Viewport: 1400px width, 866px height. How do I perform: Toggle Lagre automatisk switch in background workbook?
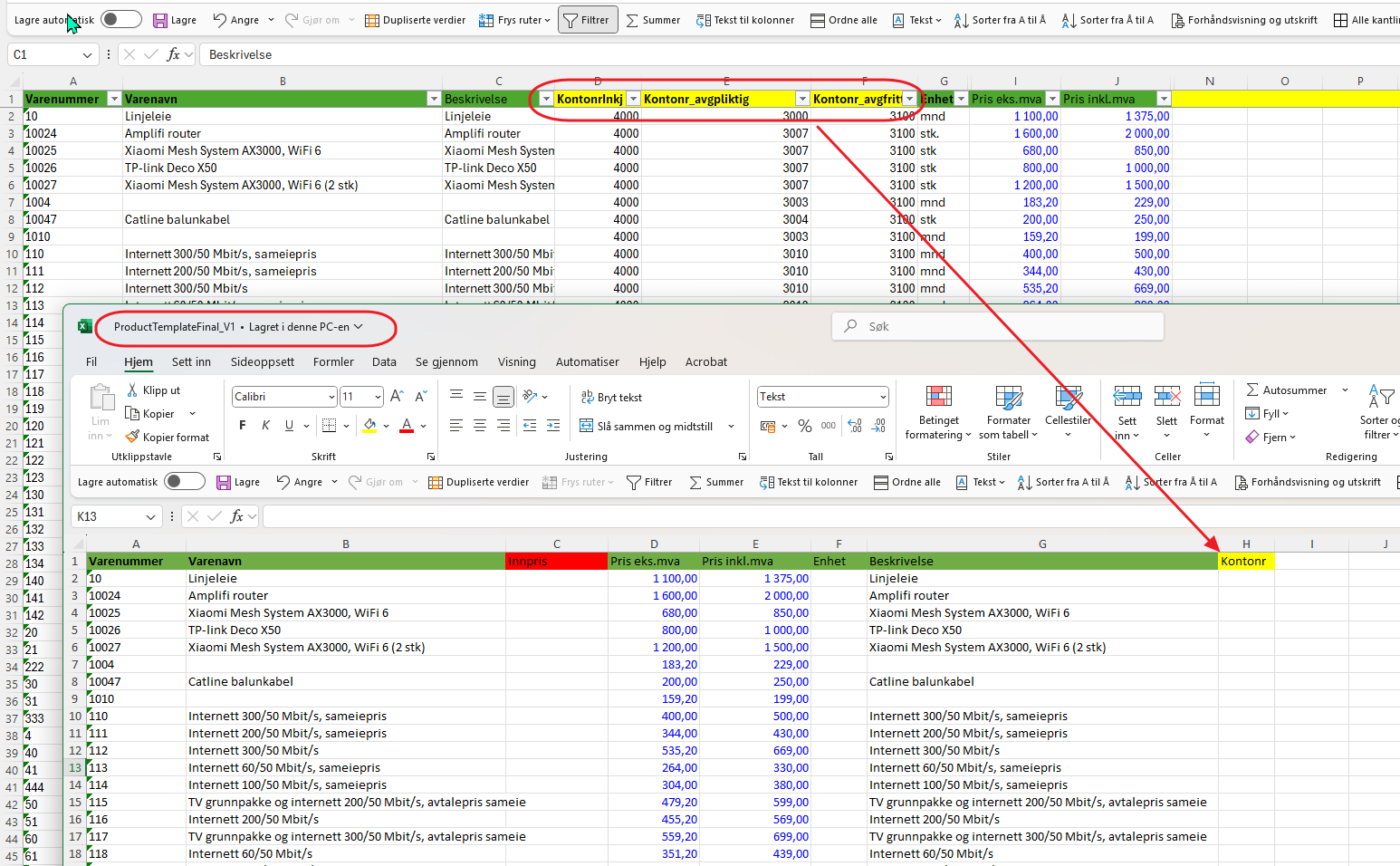click(121, 20)
